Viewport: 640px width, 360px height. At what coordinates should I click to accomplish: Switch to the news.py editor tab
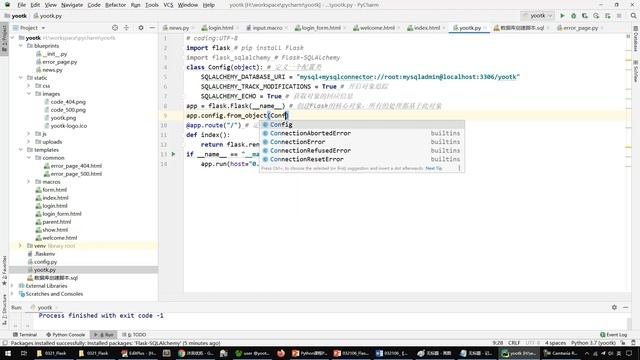178,28
